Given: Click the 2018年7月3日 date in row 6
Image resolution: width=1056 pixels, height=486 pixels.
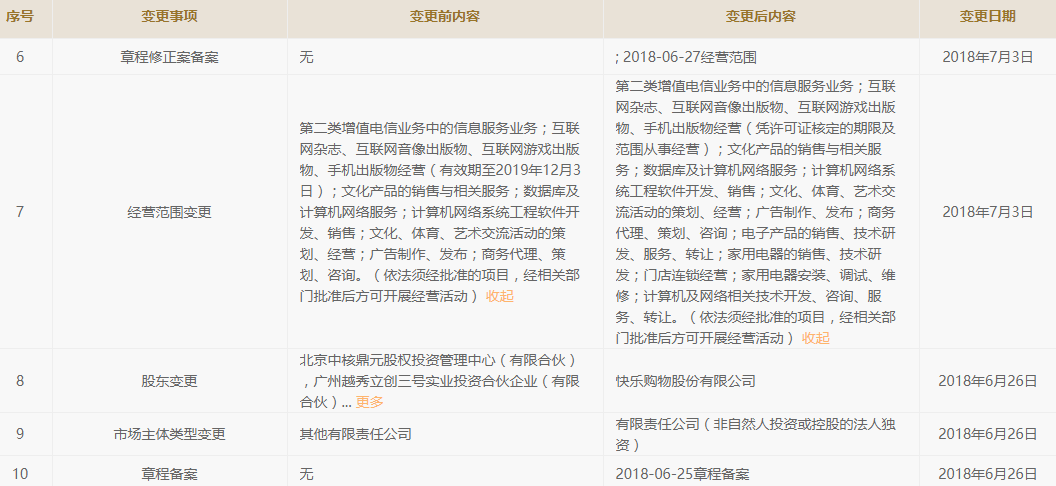Looking at the screenshot, I should click(987, 57).
